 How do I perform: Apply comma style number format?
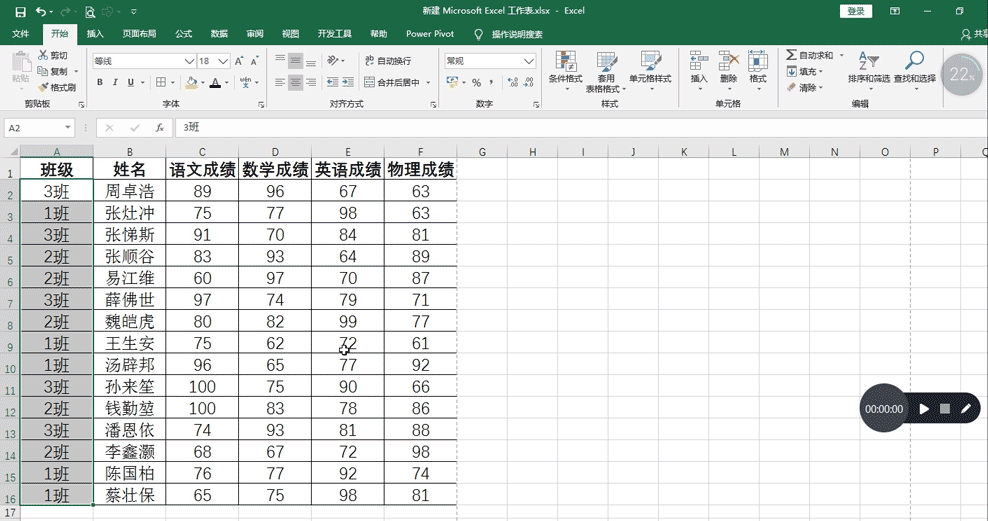491,82
